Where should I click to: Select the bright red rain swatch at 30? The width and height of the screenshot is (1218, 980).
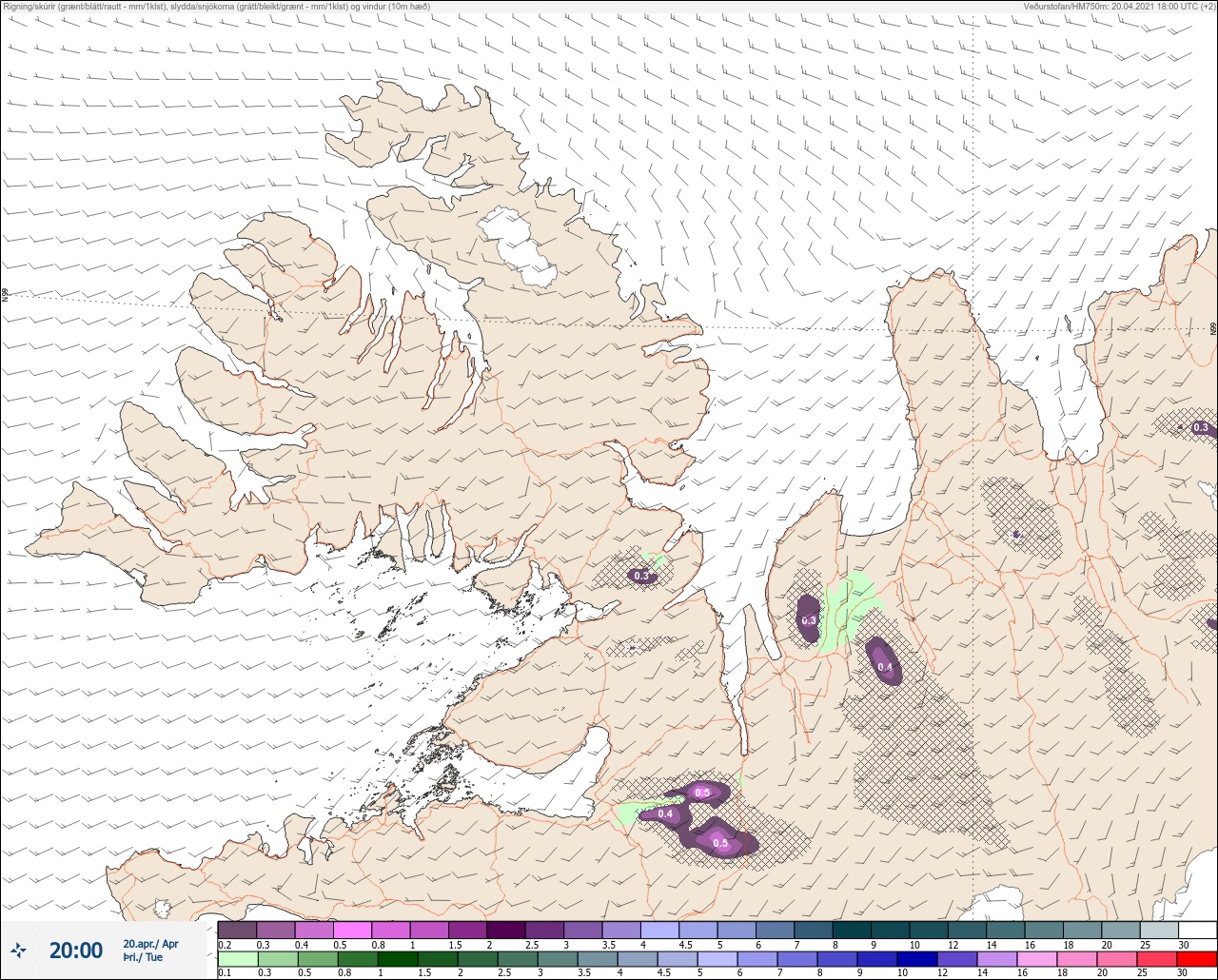[x=1197, y=960]
